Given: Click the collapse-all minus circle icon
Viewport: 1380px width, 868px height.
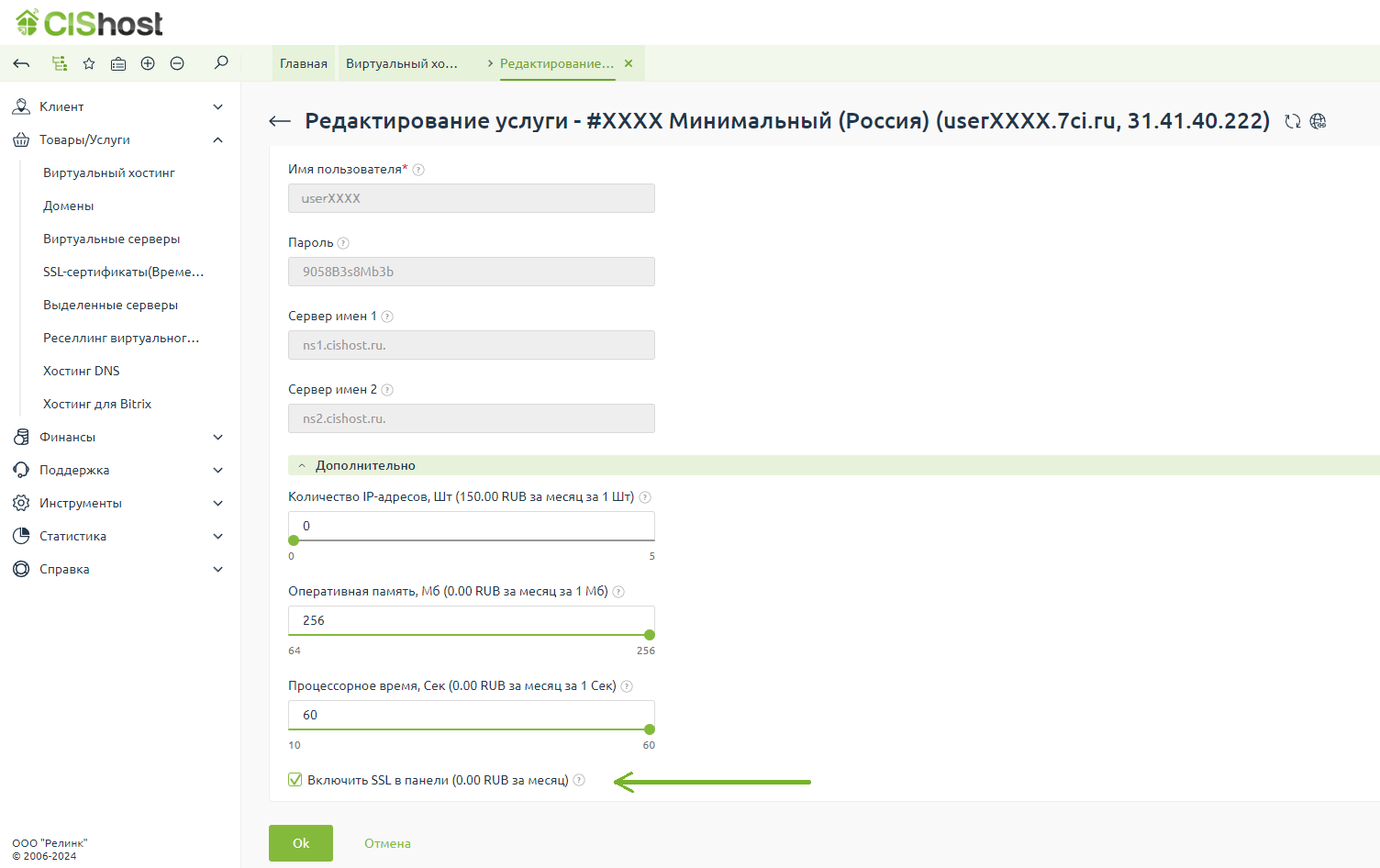Looking at the screenshot, I should (177, 63).
